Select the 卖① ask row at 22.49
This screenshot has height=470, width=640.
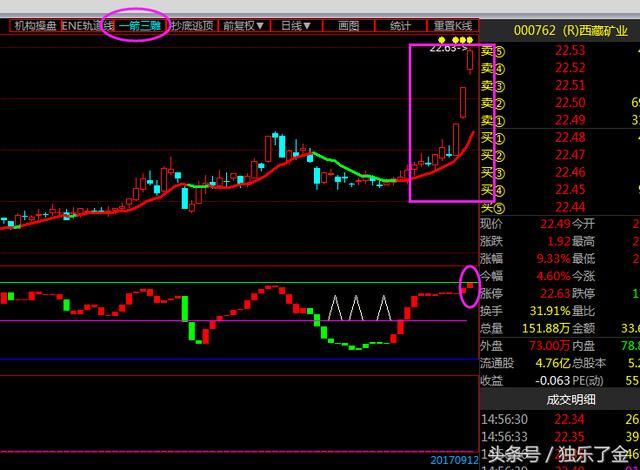(560, 121)
